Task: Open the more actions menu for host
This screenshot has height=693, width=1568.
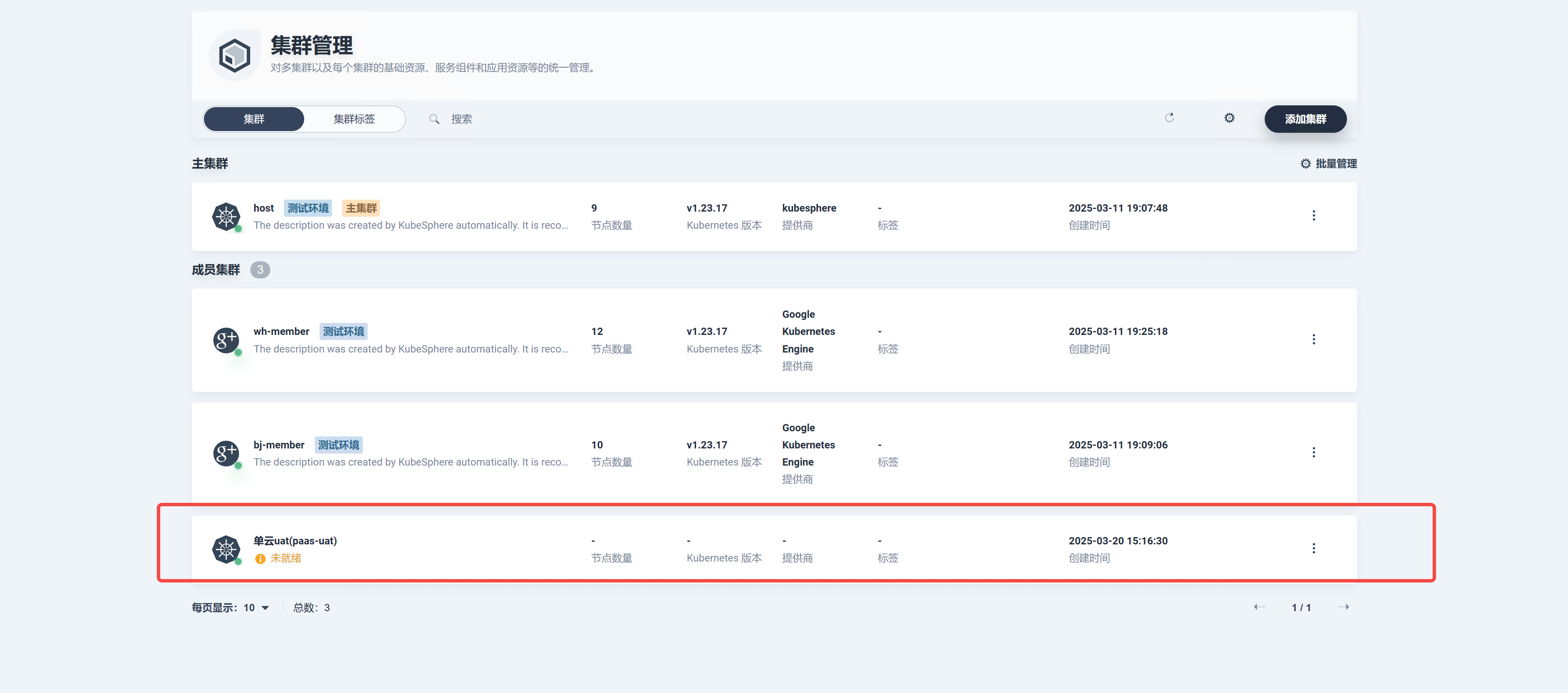Action: [1314, 216]
